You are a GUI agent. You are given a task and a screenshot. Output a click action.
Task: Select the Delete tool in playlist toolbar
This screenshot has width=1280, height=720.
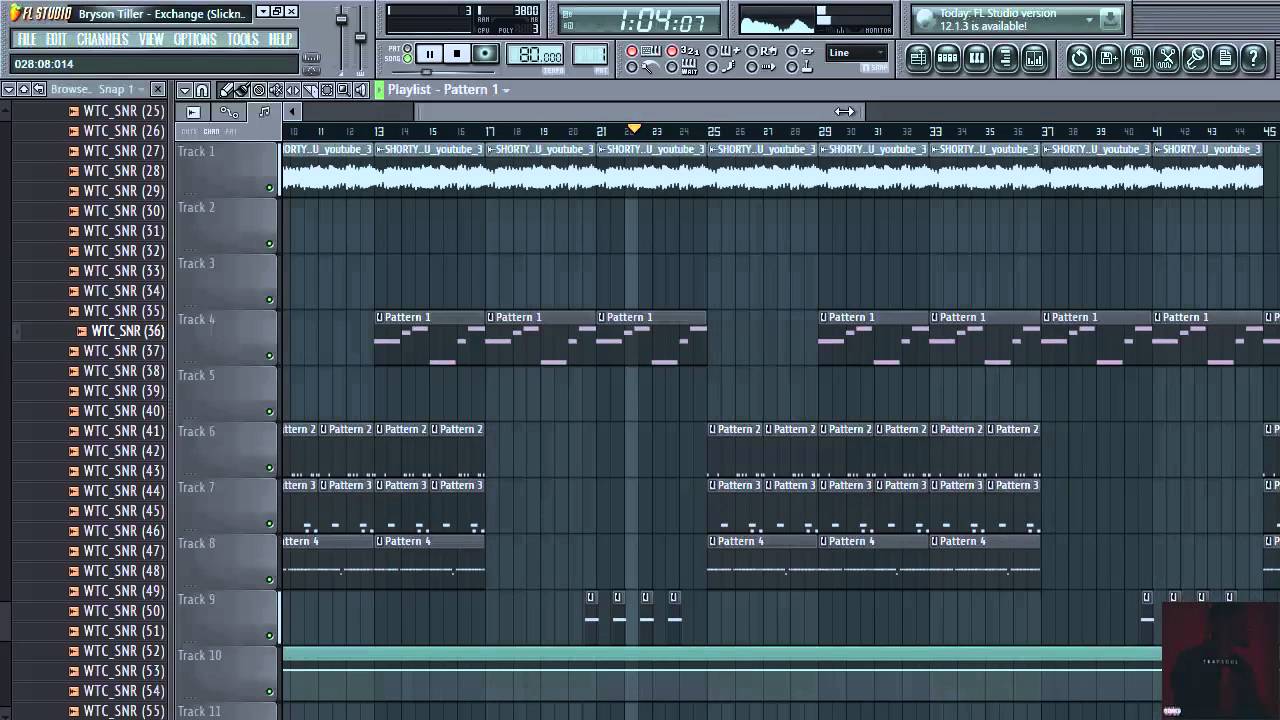tap(259, 90)
